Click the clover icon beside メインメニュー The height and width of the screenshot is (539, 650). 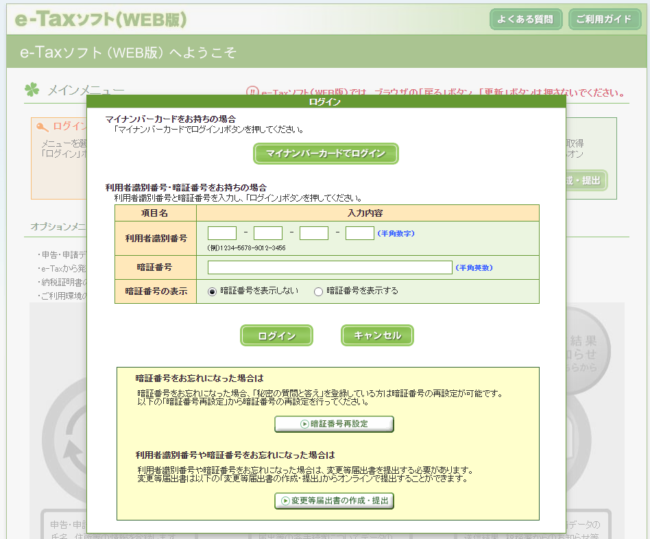tap(32, 89)
